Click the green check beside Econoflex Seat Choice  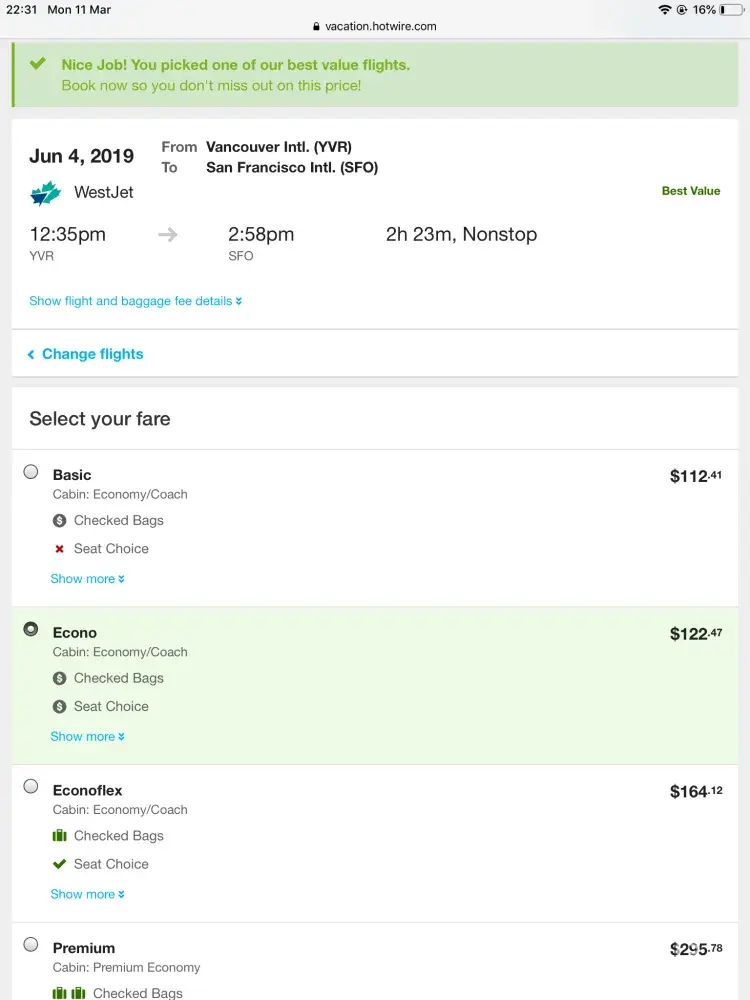60,864
